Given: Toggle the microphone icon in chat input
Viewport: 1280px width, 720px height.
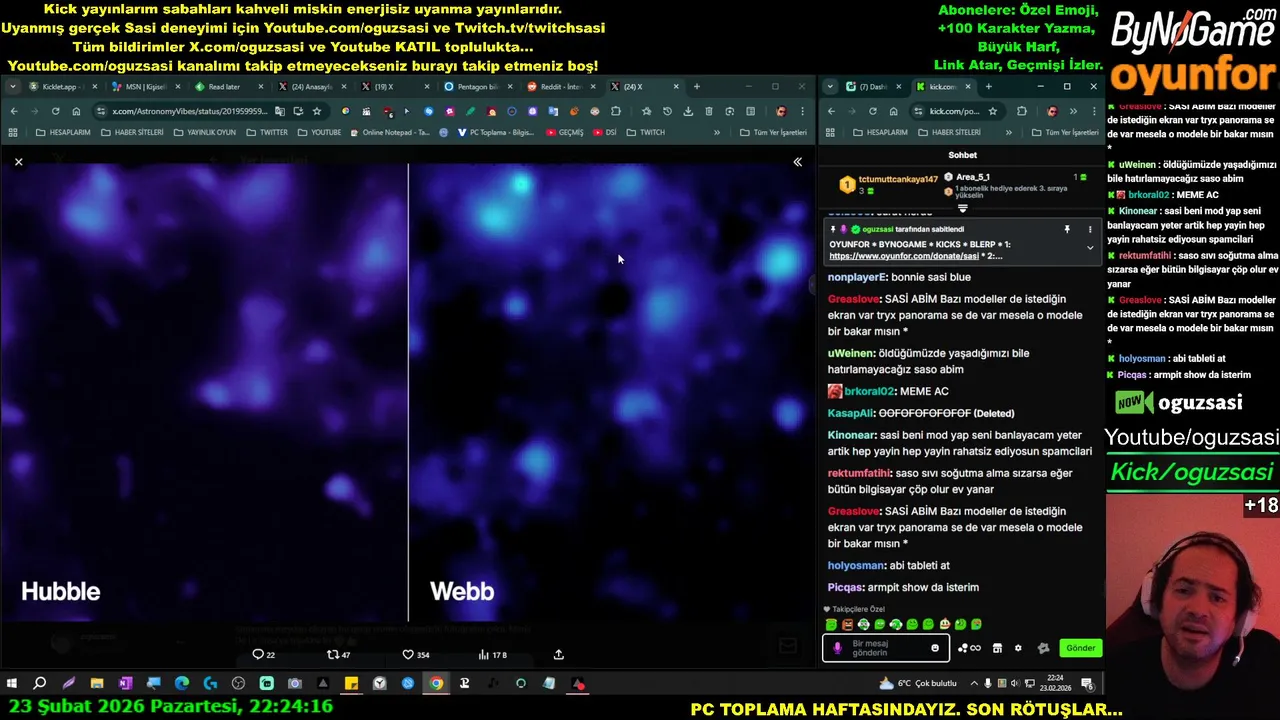Looking at the screenshot, I should (x=837, y=648).
